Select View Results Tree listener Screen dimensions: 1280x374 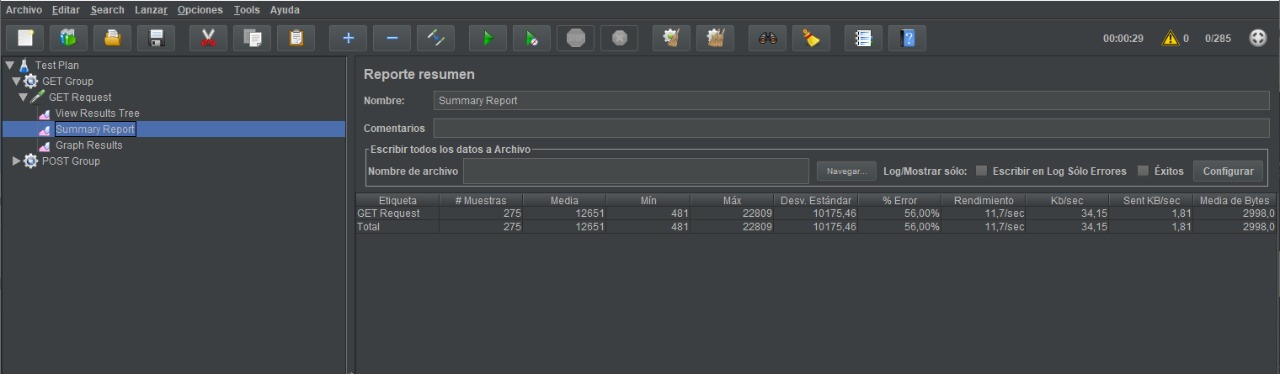96,113
